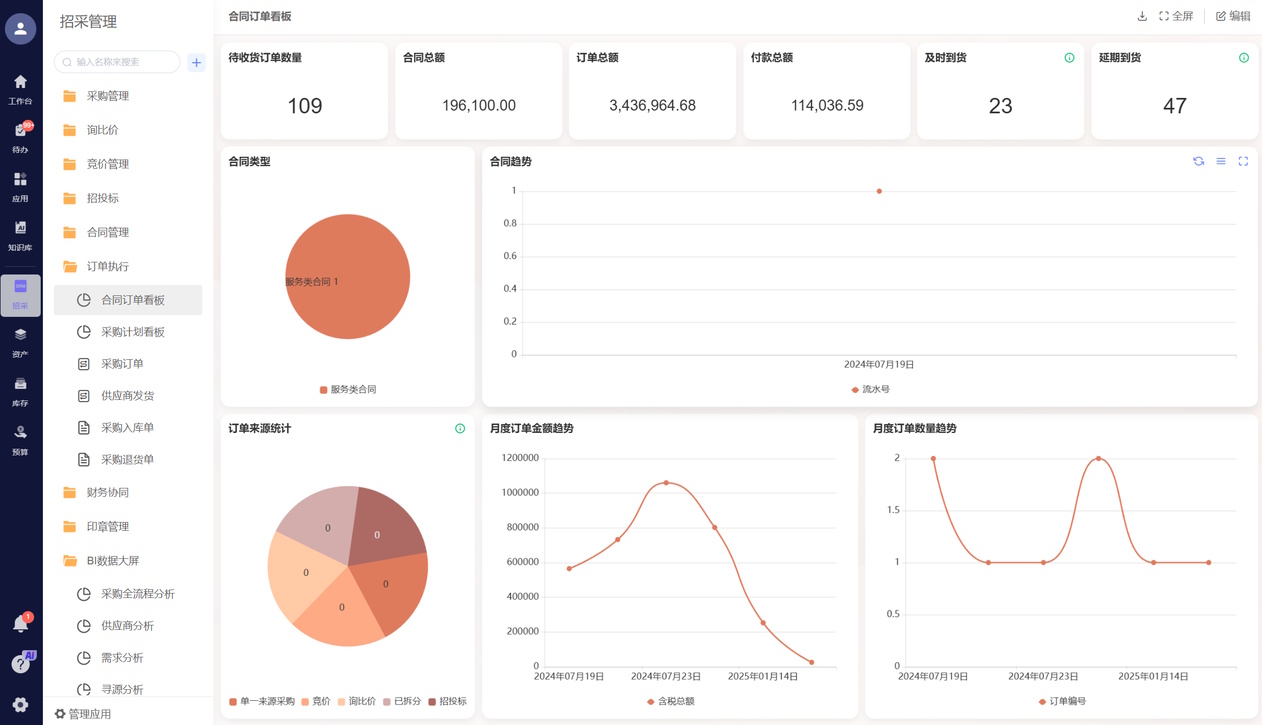Click the 编辑 button
1262x725 pixels.
1233,16
